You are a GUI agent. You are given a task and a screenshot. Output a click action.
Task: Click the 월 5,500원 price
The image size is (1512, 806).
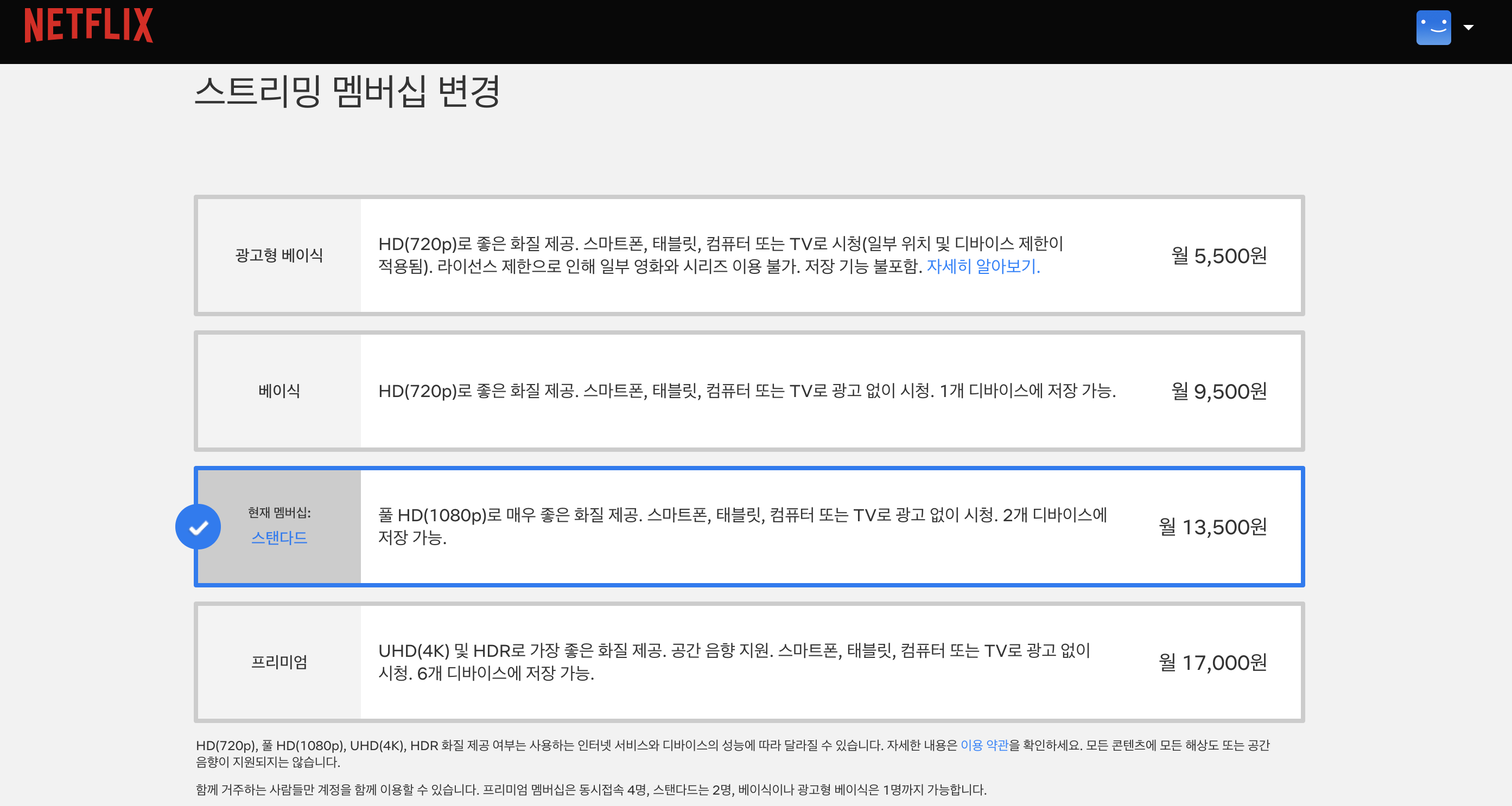coord(1219,256)
